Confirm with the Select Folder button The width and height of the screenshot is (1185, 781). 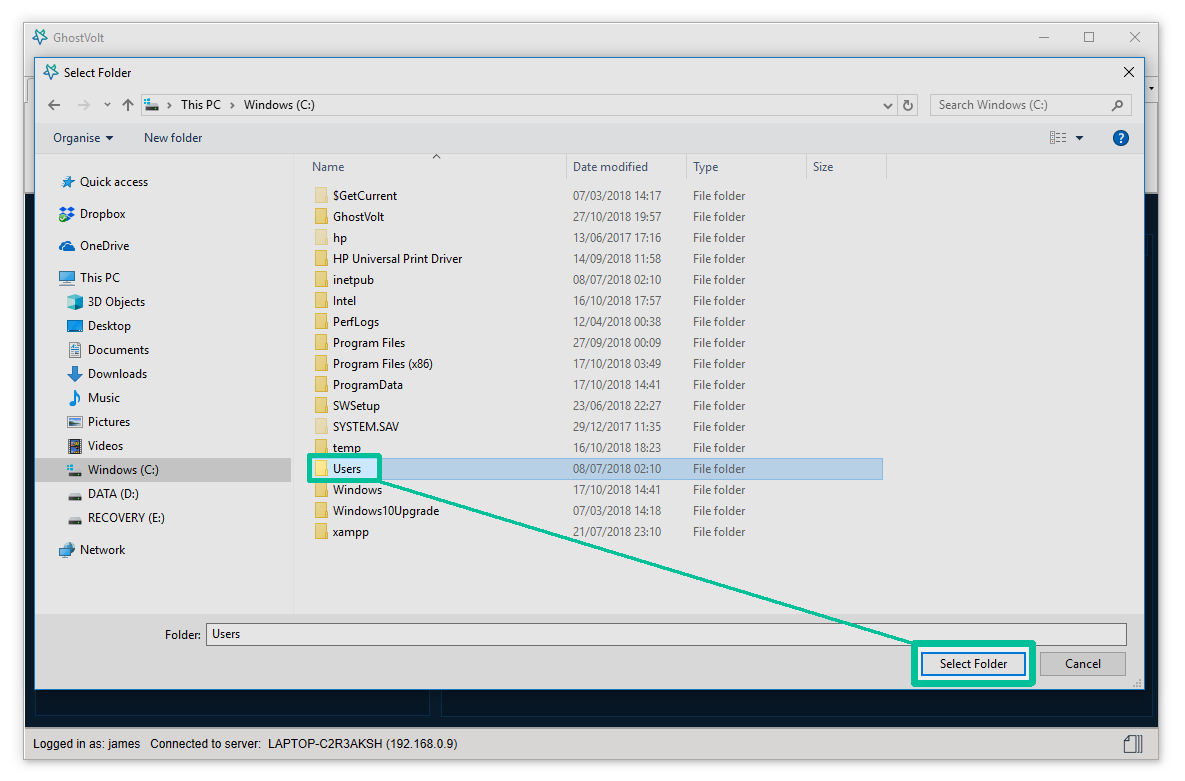click(973, 664)
